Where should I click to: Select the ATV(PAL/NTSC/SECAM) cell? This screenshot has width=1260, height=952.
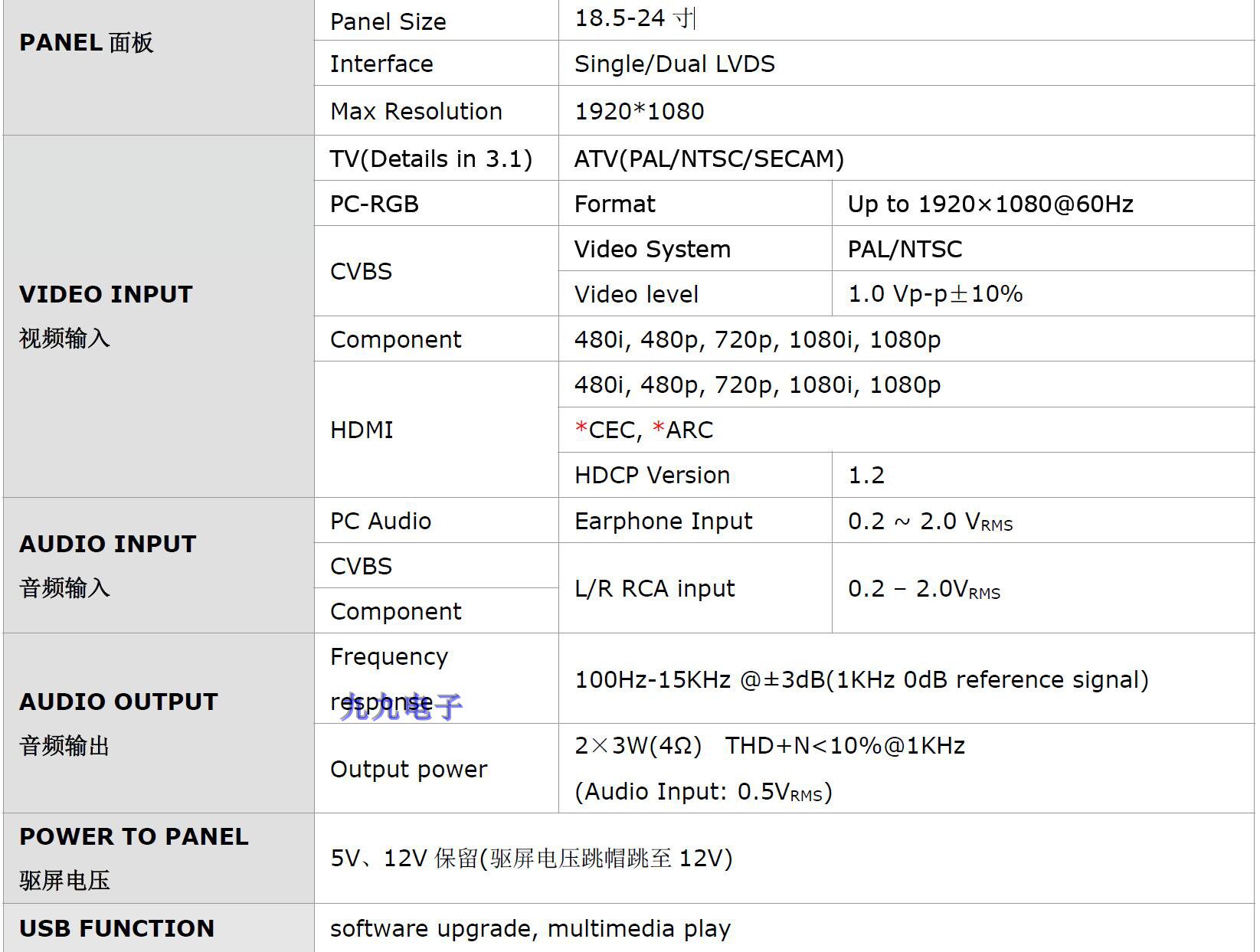point(709,159)
